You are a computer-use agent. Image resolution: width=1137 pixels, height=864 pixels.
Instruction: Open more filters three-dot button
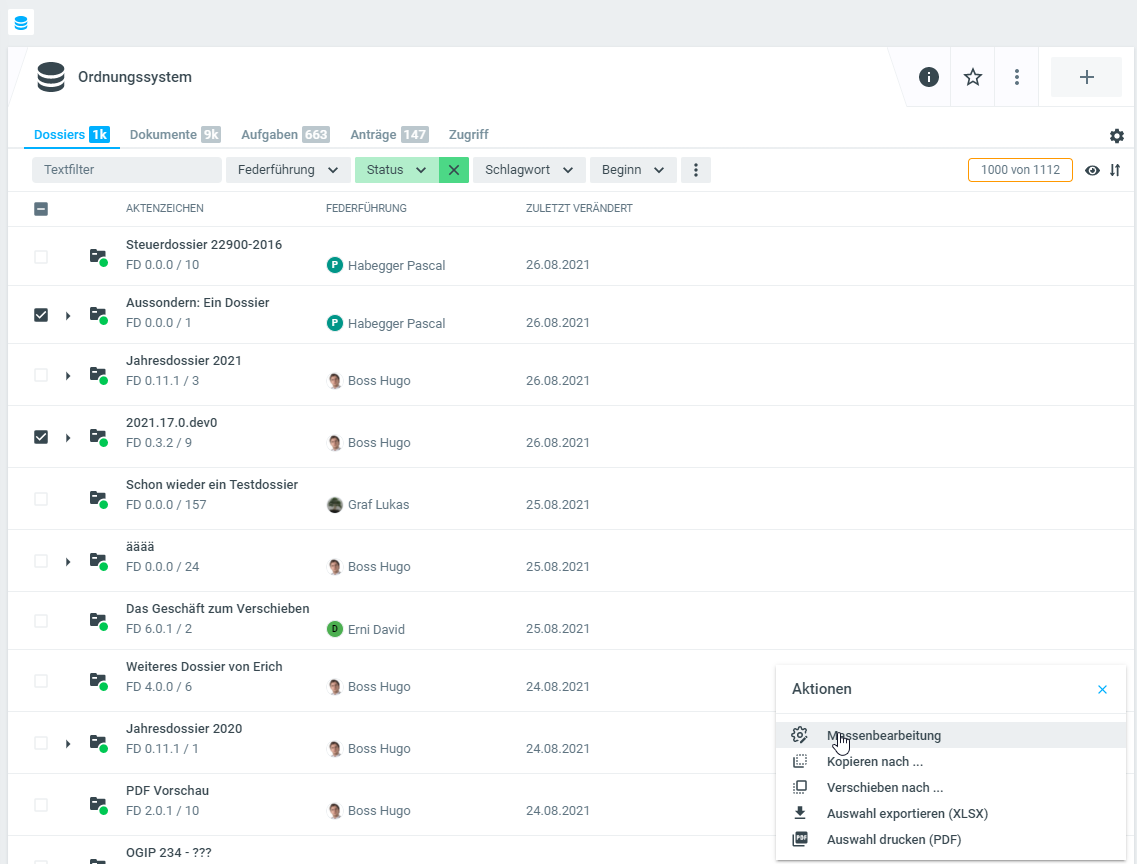(696, 170)
